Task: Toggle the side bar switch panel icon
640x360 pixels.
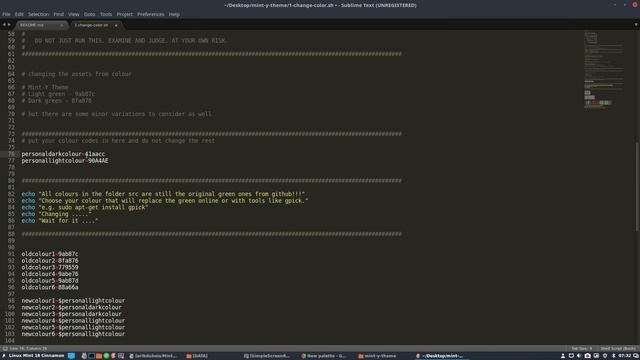Action: [x=5, y=349]
